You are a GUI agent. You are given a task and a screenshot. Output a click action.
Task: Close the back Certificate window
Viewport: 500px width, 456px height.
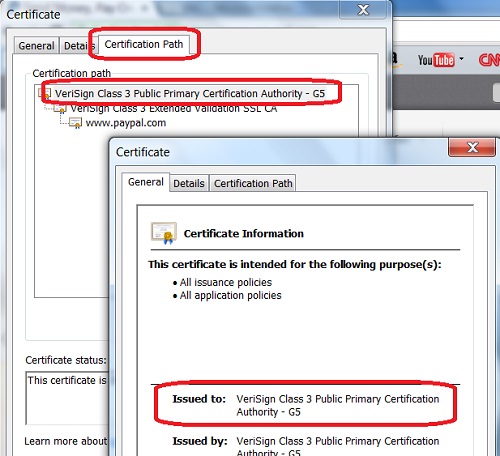click(x=363, y=10)
